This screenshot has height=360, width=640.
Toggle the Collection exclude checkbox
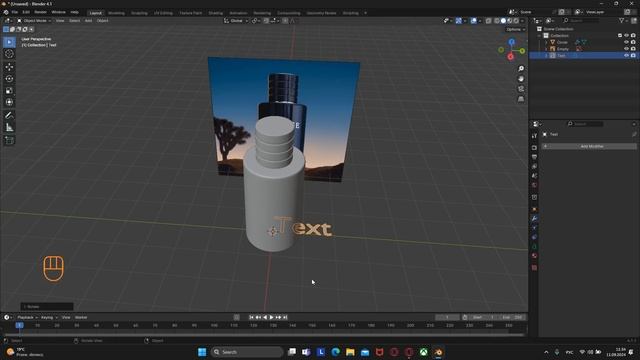(620, 36)
